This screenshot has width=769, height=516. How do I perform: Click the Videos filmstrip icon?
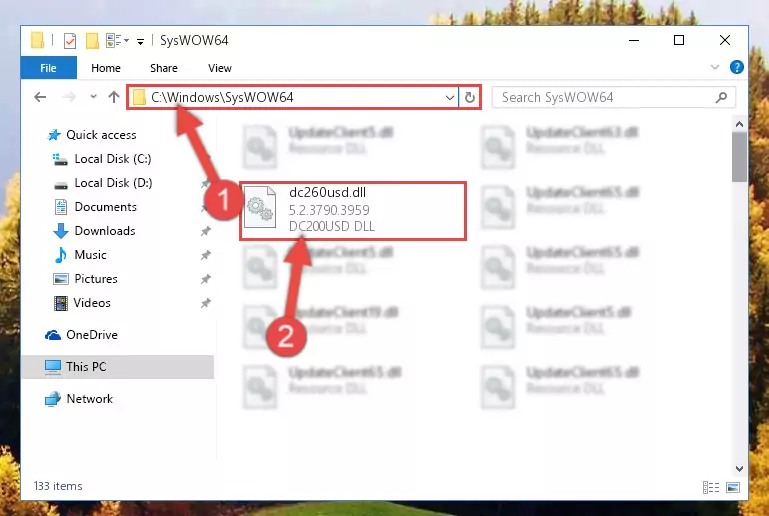(60, 303)
